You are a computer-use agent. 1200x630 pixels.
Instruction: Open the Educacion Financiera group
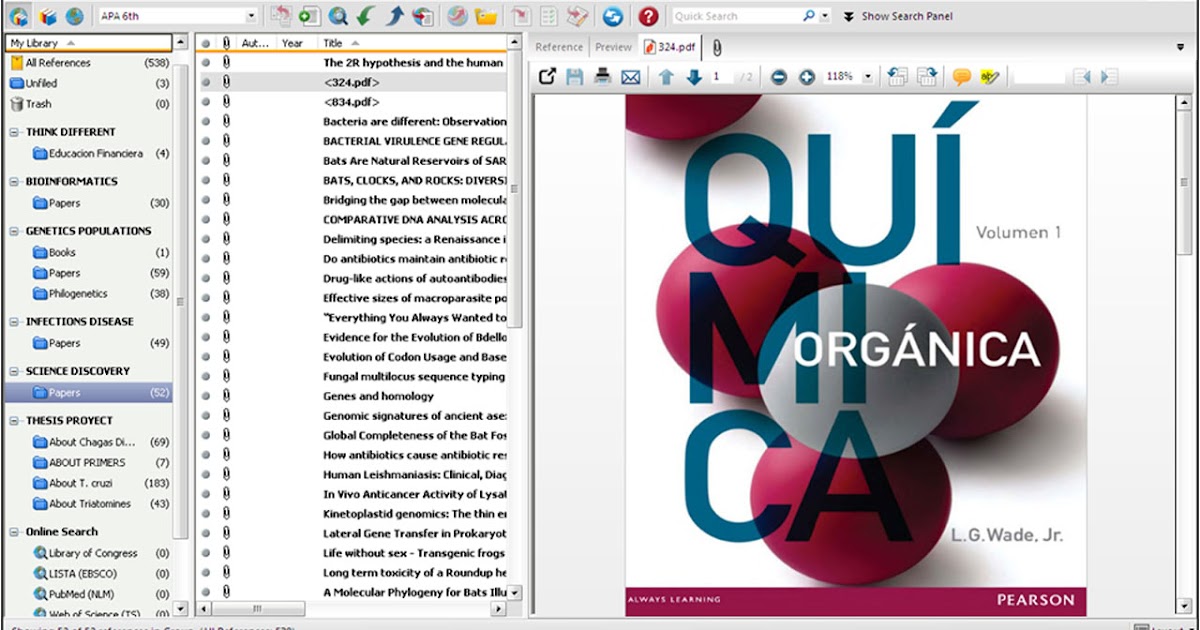96,154
